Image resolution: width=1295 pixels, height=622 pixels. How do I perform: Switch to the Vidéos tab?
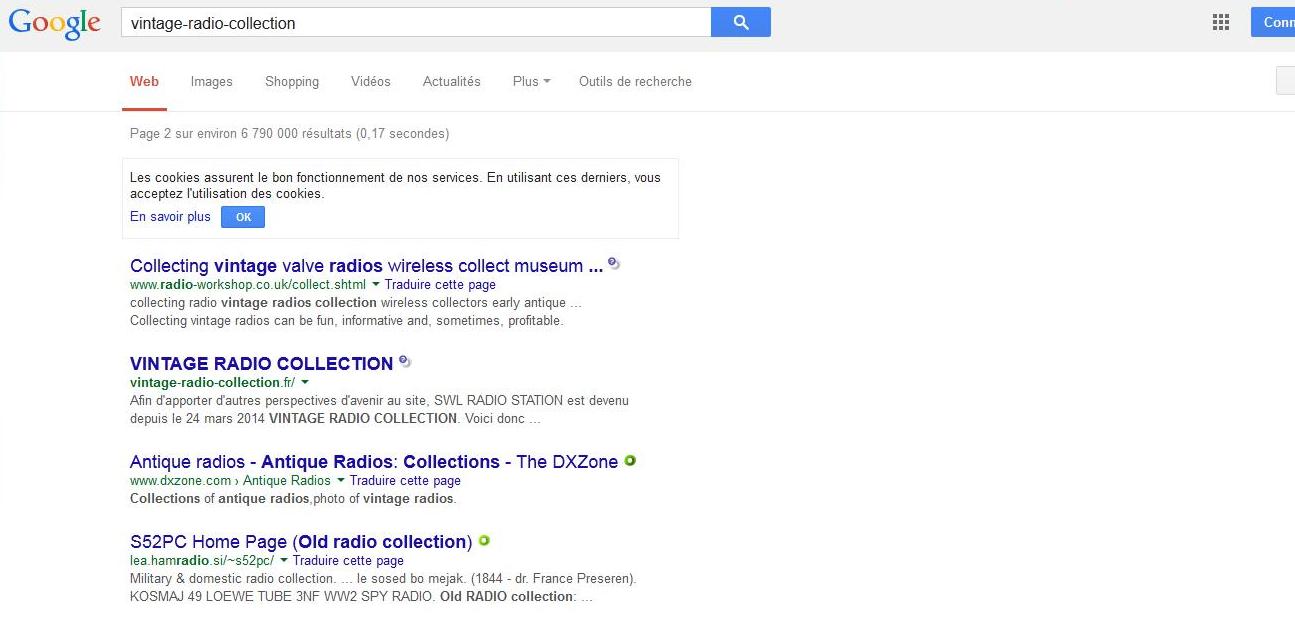click(371, 82)
